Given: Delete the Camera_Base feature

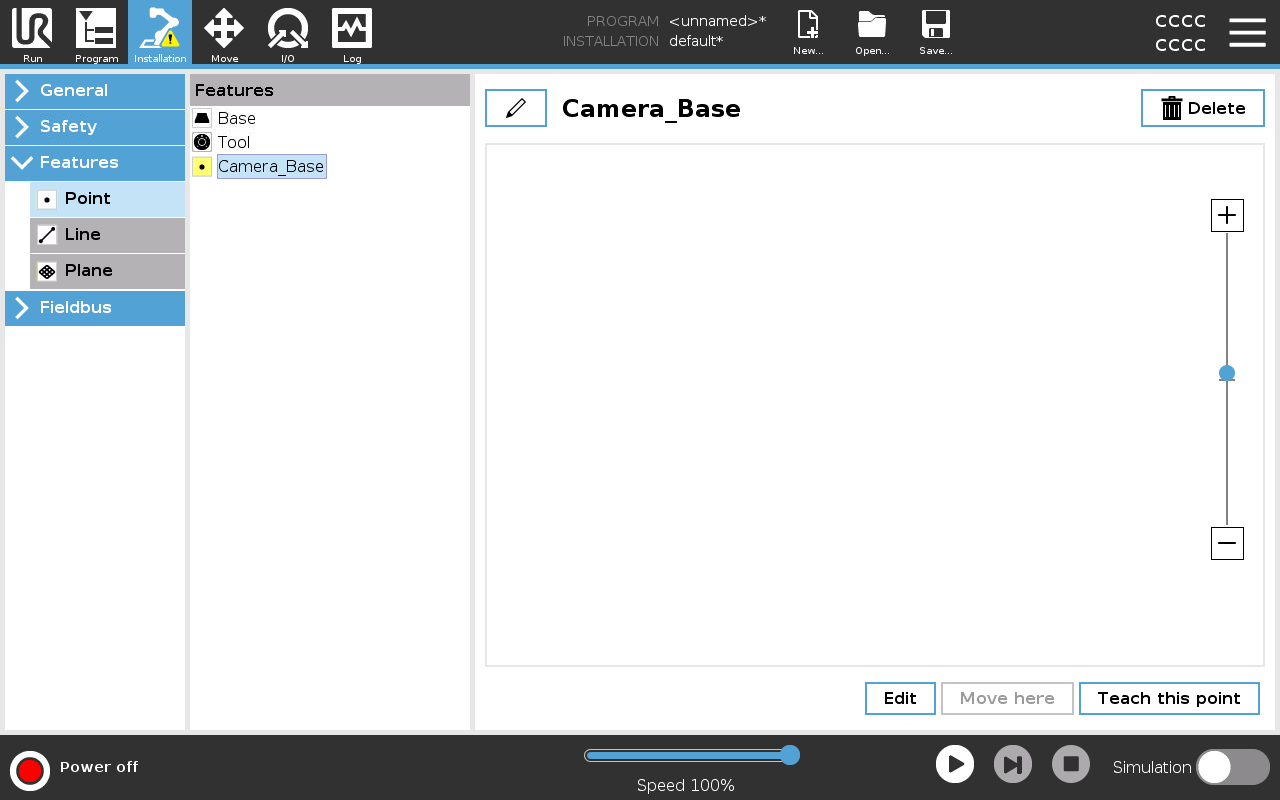Looking at the screenshot, I should click(x=1202, y=108).
